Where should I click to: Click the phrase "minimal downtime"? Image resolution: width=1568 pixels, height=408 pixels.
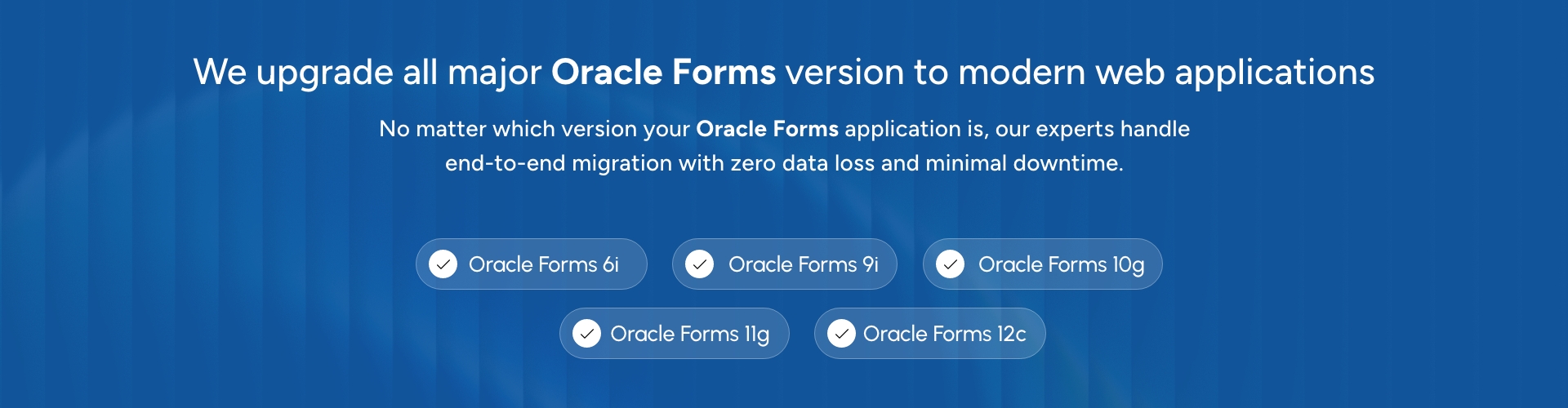[x=1023, y=163]
